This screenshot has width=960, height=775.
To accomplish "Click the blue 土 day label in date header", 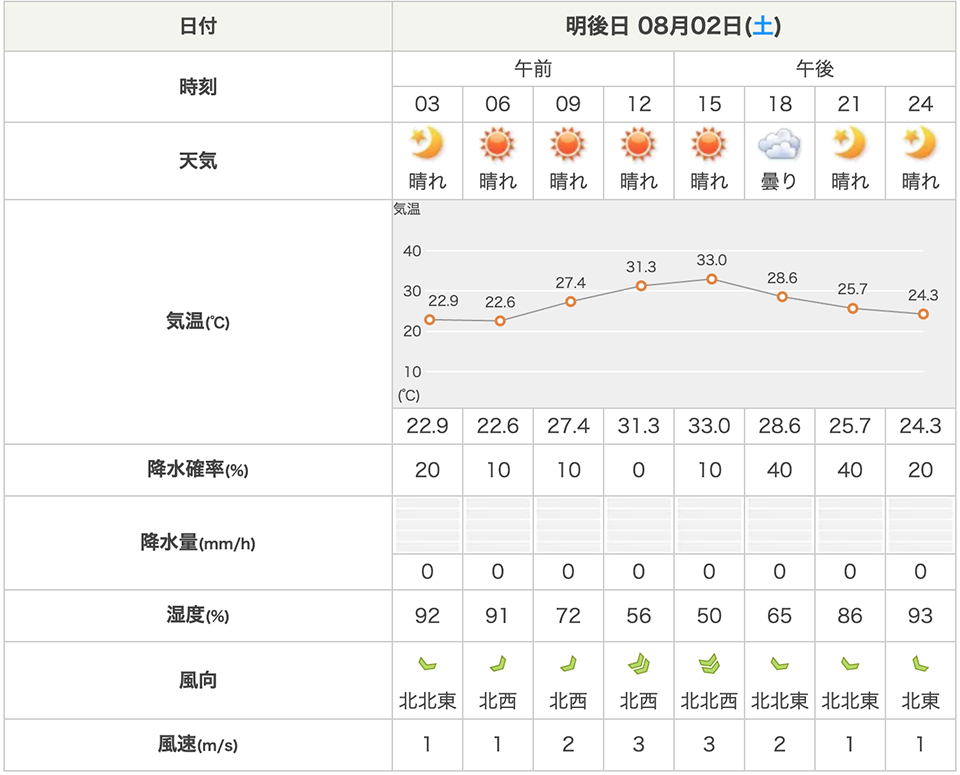I will pyautogui.click(x=762, y=26).
